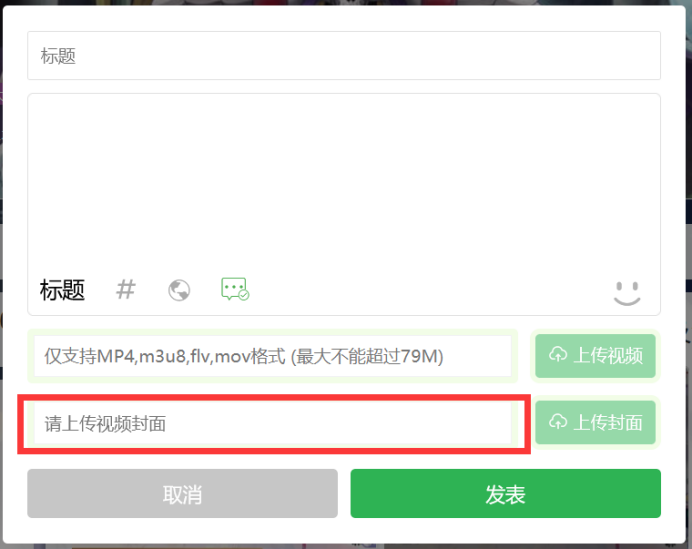
Task: Upload a video with the 上传视频 button
Action: (x=595, y=356)
